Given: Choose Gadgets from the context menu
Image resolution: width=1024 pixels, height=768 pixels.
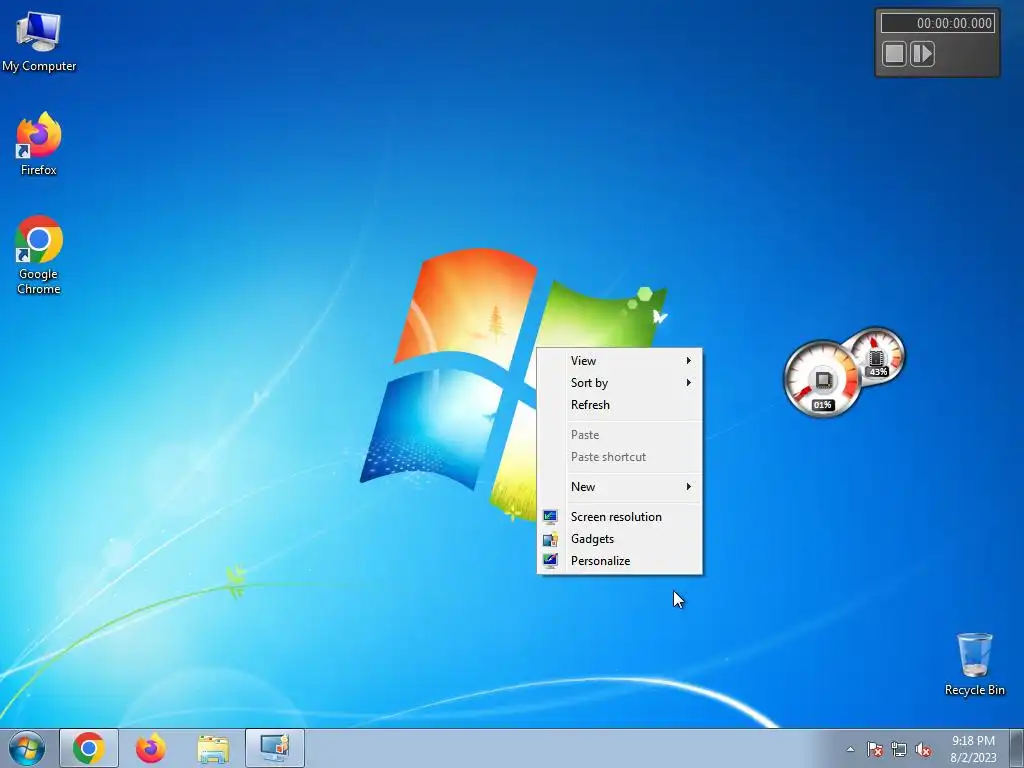Looking at the screenshot, I should point(620,539).
